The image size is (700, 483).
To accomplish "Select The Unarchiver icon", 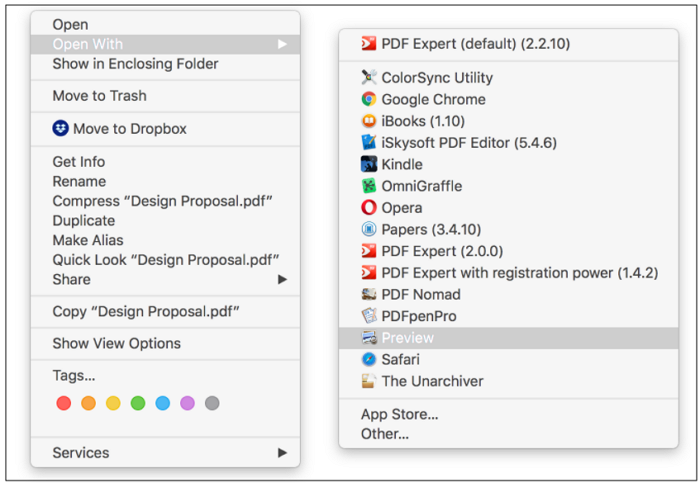I will point(369,381).
